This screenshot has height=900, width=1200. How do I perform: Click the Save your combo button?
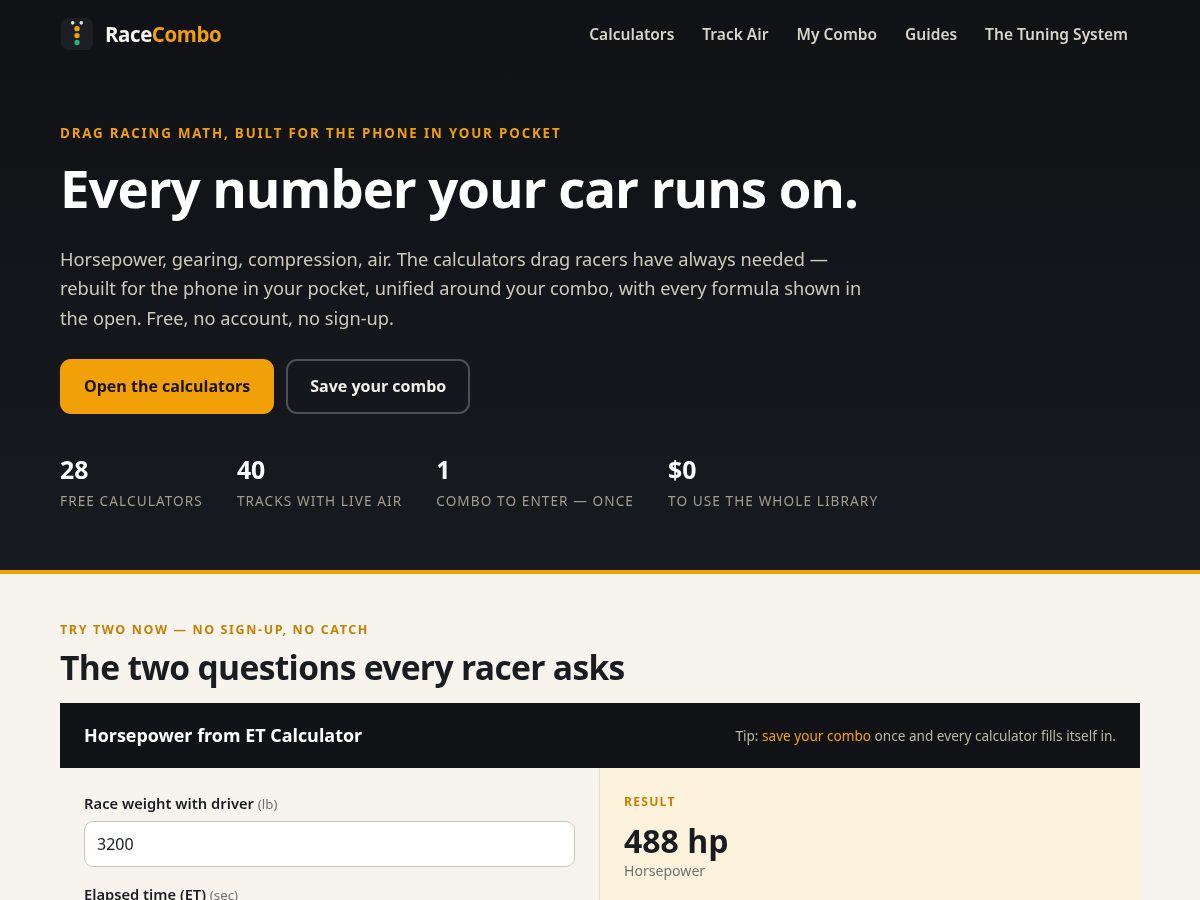pyautogui.click(x=378, y=386)
